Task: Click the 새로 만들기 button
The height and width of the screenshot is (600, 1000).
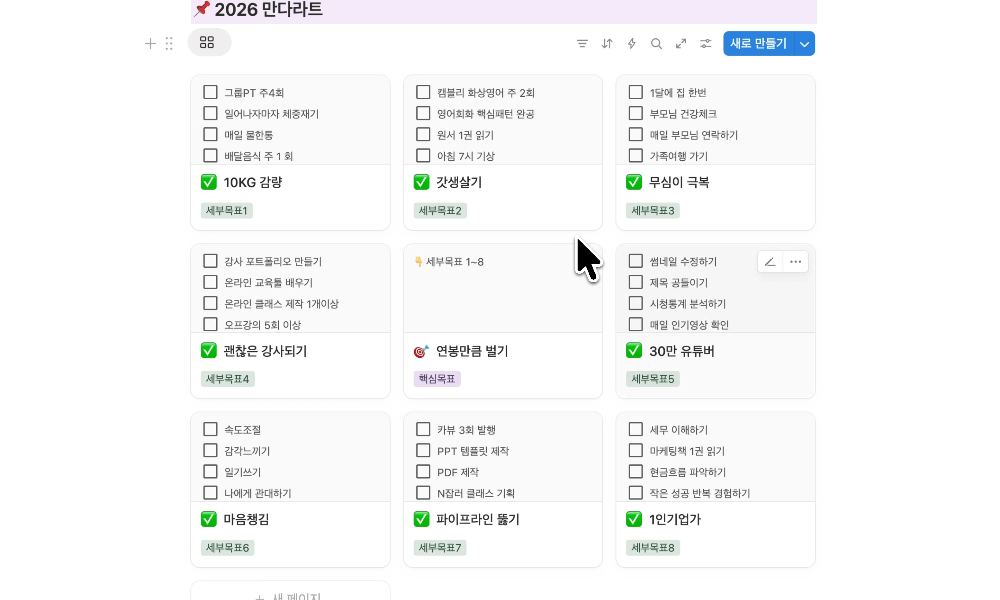Action: click(x=758, y=44)
